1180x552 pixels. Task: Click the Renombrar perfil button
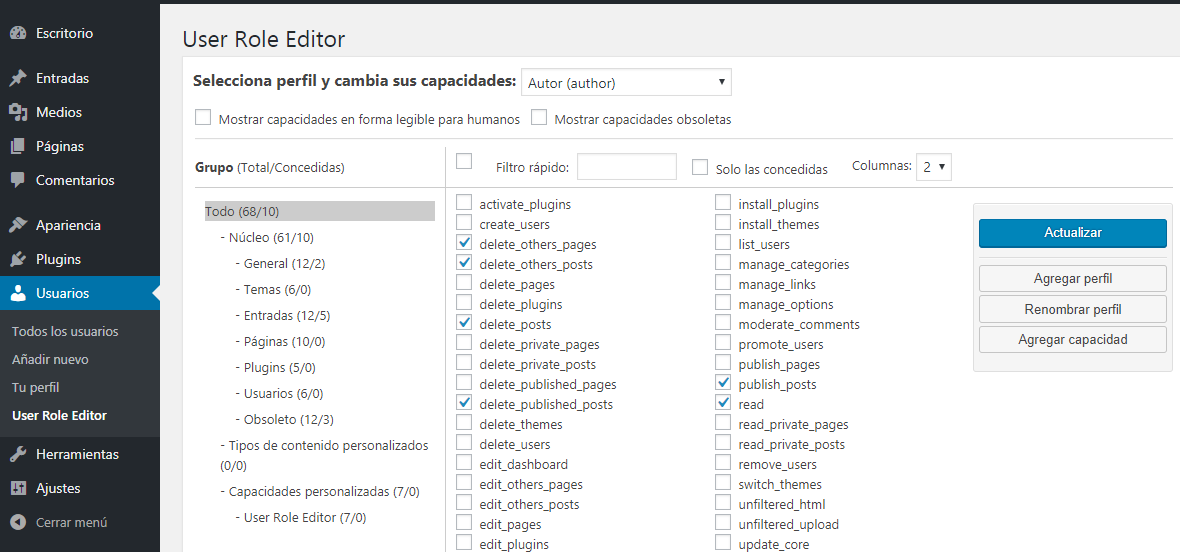1072,309
